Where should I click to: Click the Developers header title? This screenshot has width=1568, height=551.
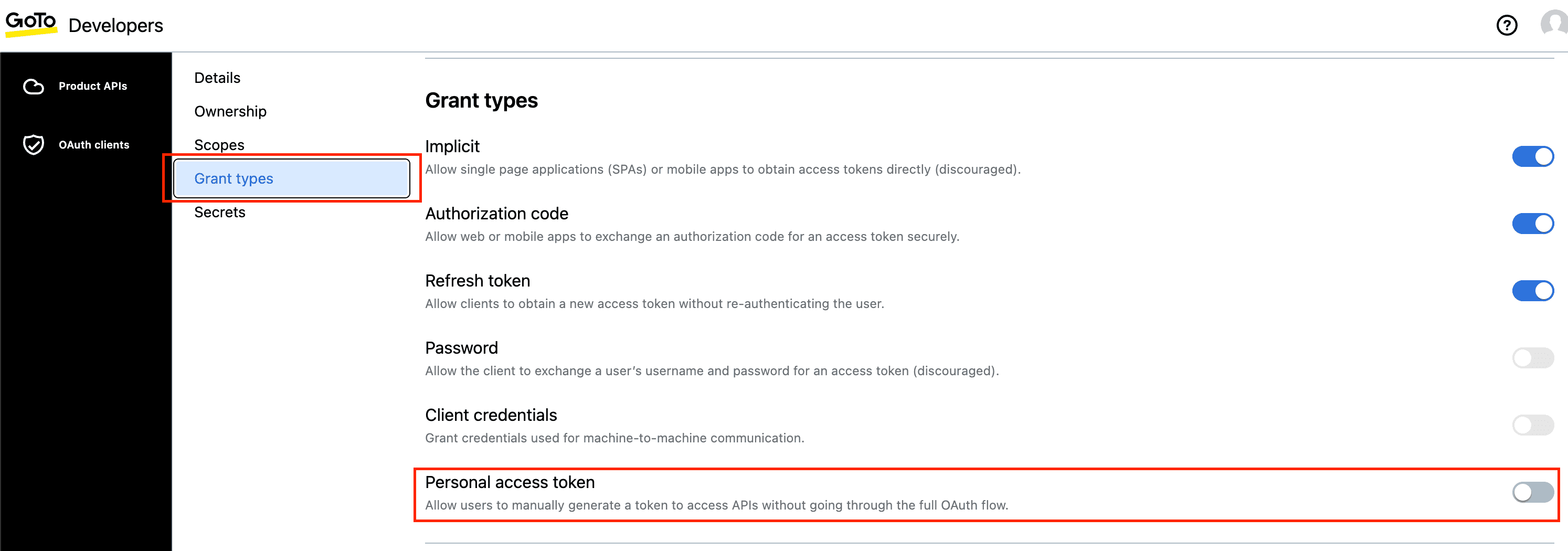click(x=115, y=26)
